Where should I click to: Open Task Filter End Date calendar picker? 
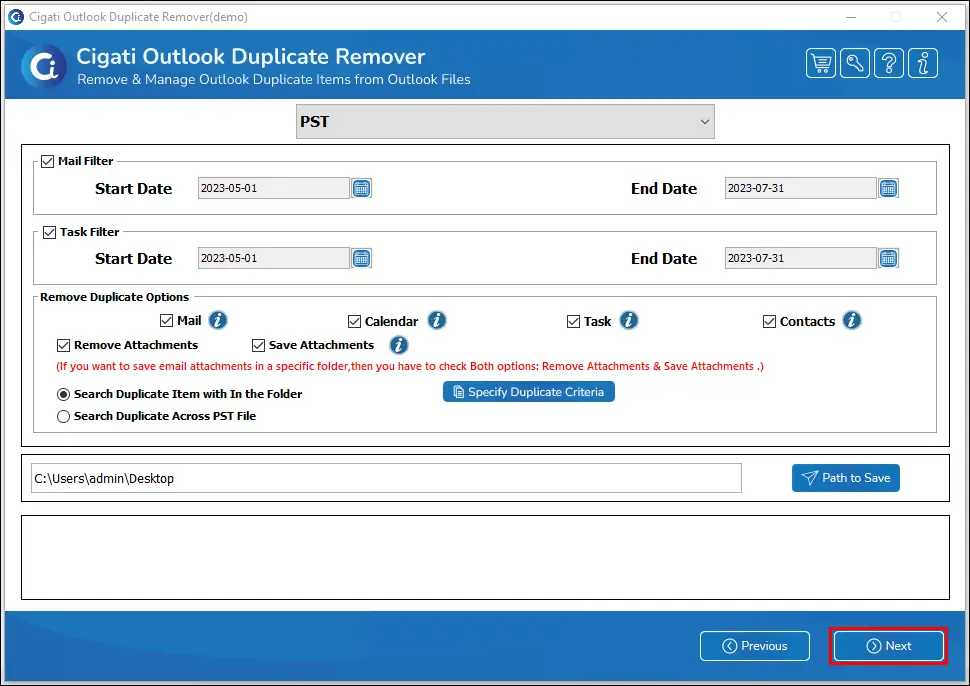tap(888, 258)
